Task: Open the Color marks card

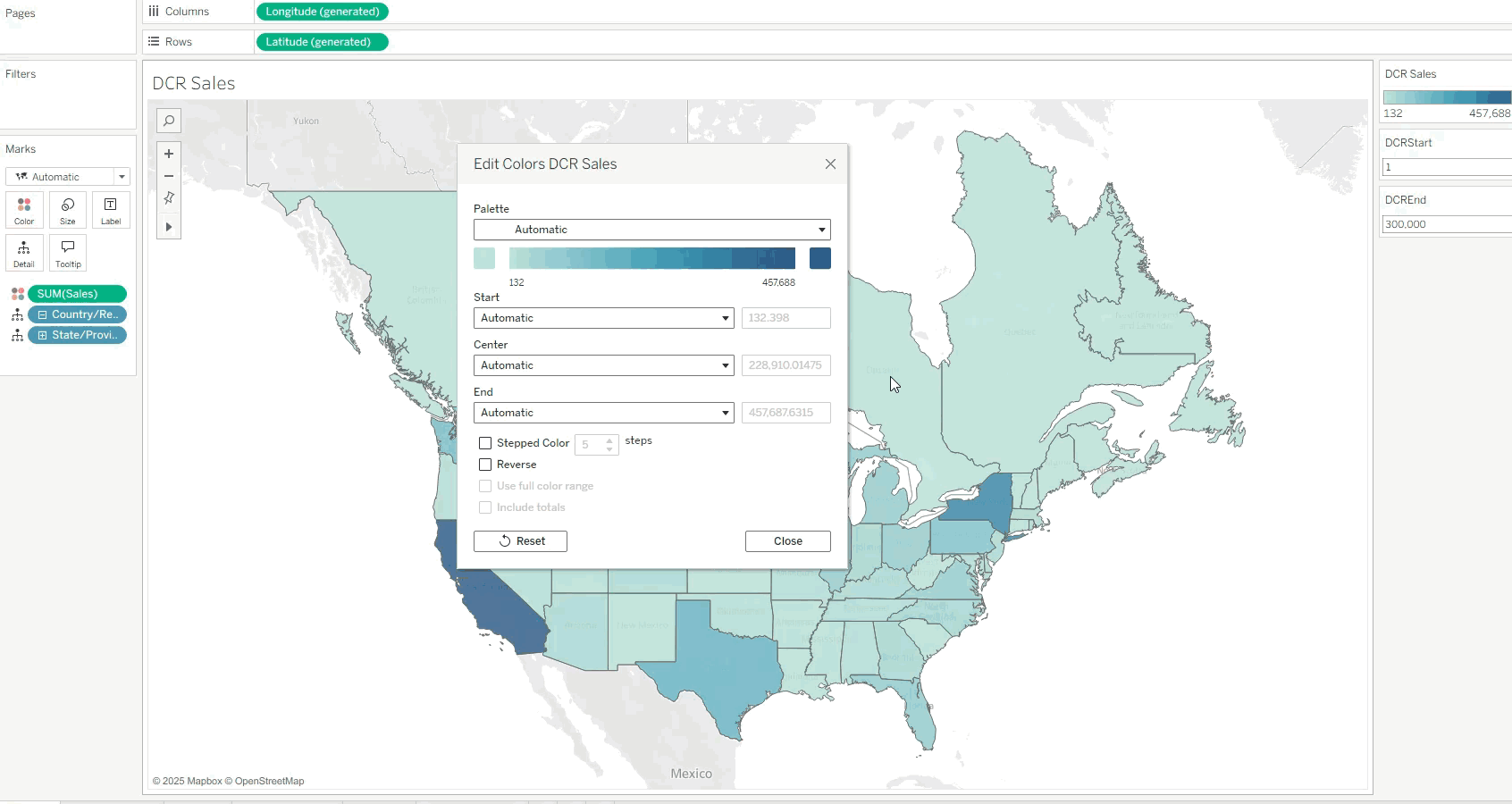Action: point(24,211)
